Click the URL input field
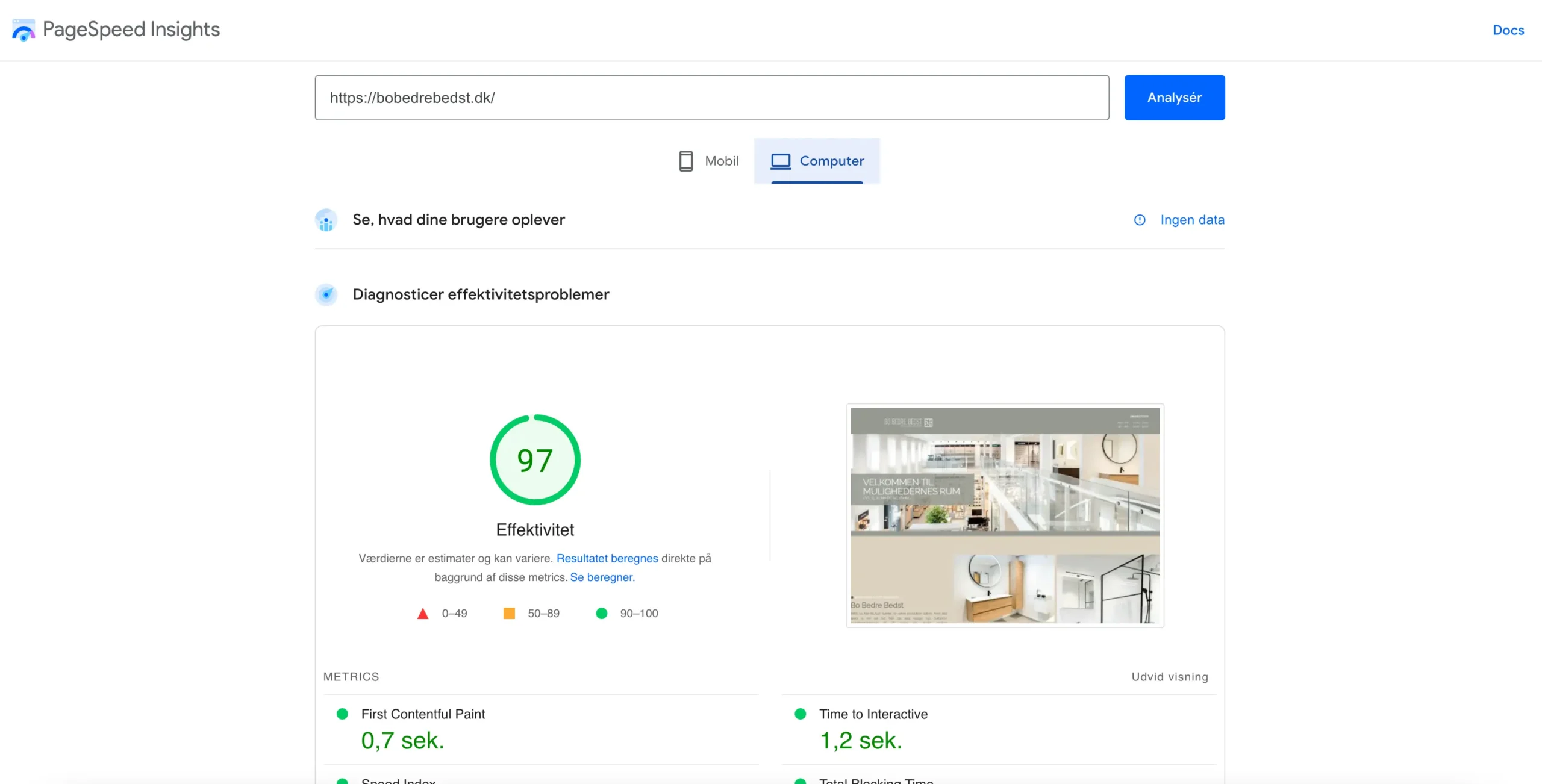1542x784 pixels. click(x=711, y=98)
